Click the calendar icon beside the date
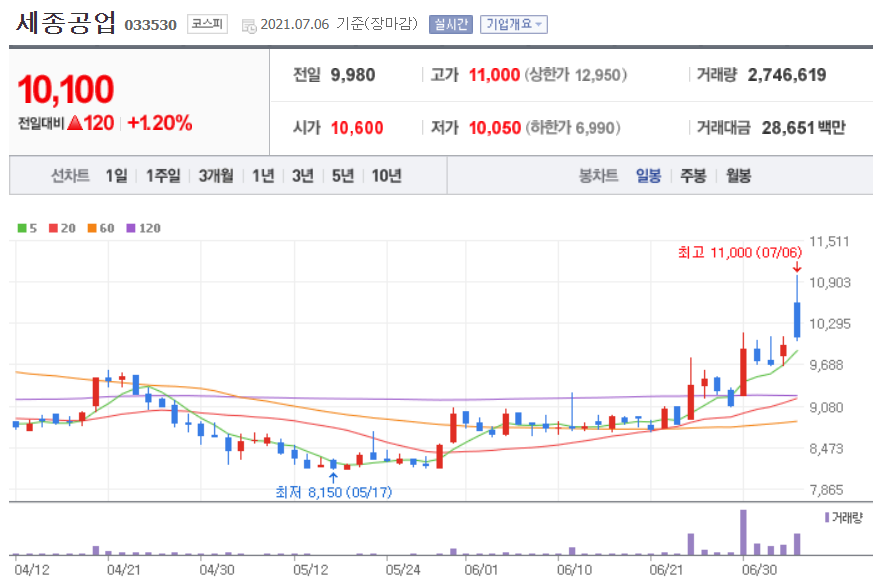 point(249,26)
